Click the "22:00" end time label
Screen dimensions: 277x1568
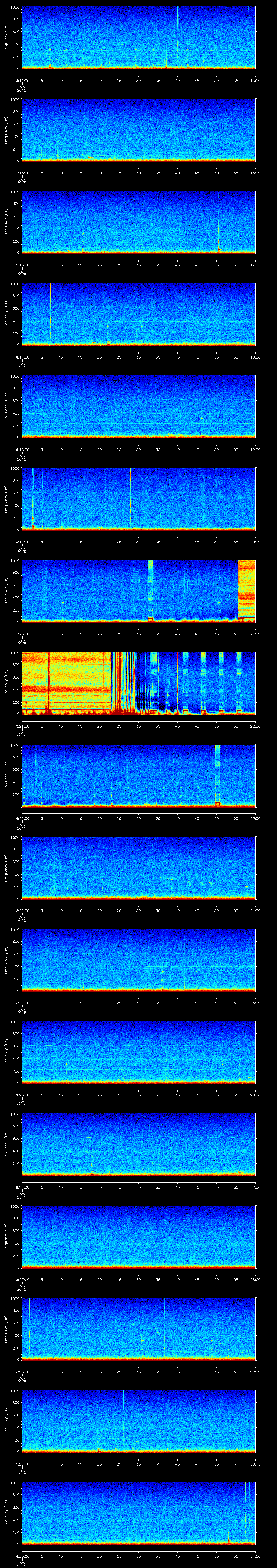tap(256, 726)
